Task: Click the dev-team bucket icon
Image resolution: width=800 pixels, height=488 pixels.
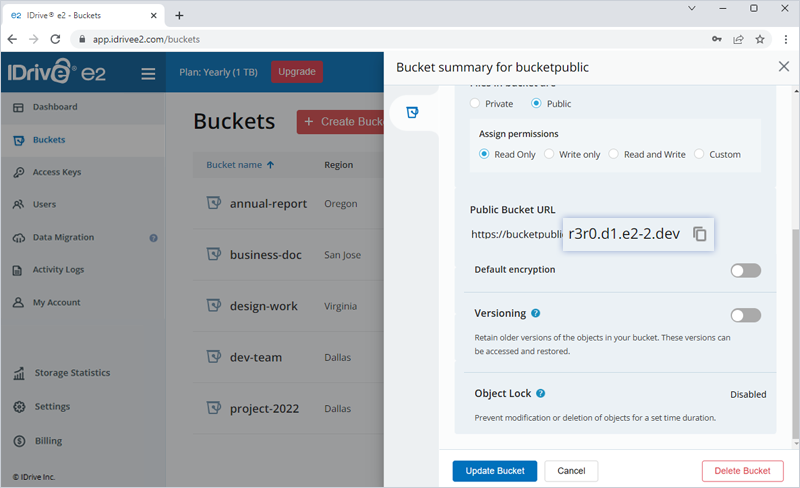Action: pyautogui.click(x=213, y=356)
